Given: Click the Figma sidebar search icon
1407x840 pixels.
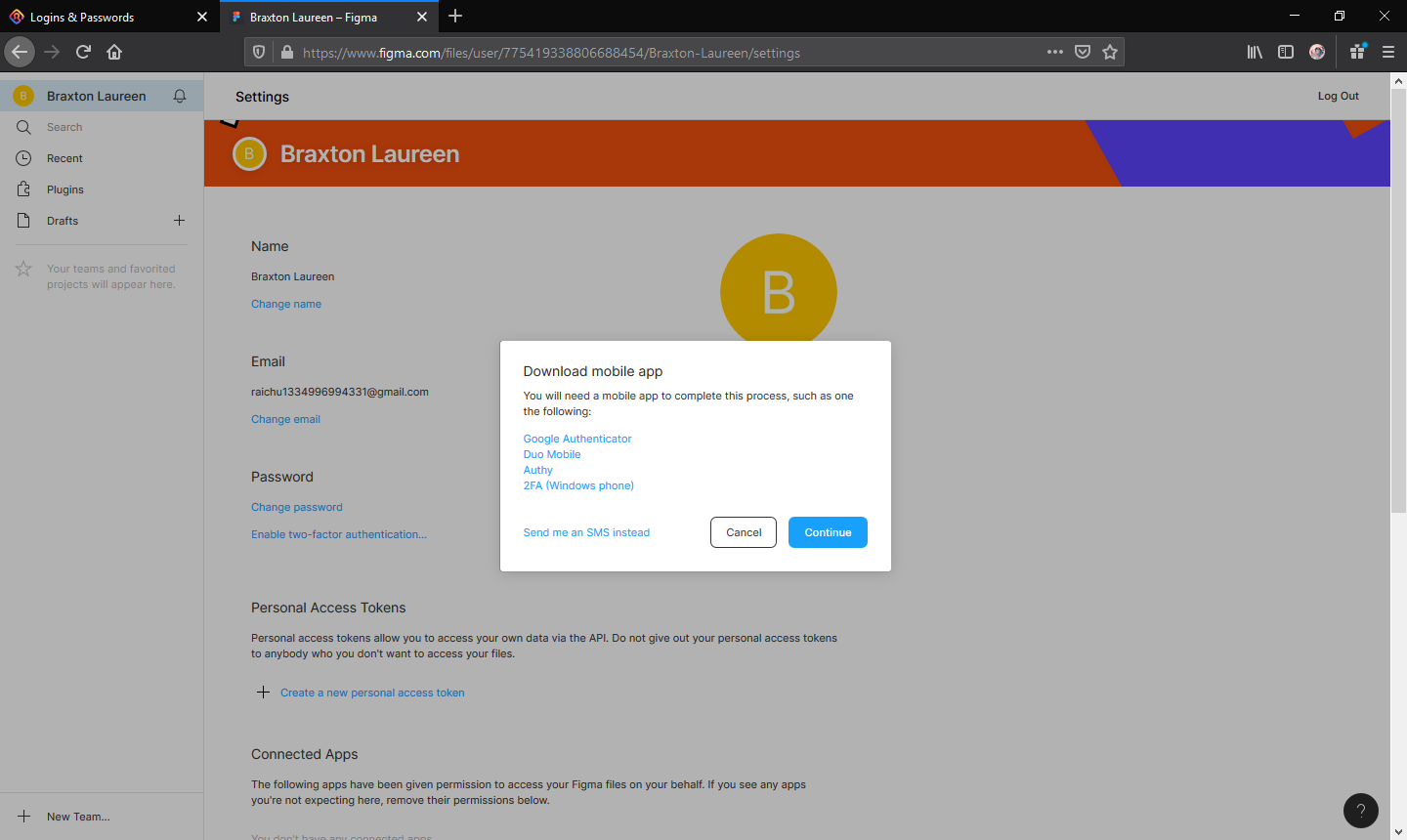Looking at the screenshot, I should pyautogui.click(x=24, y=127).
